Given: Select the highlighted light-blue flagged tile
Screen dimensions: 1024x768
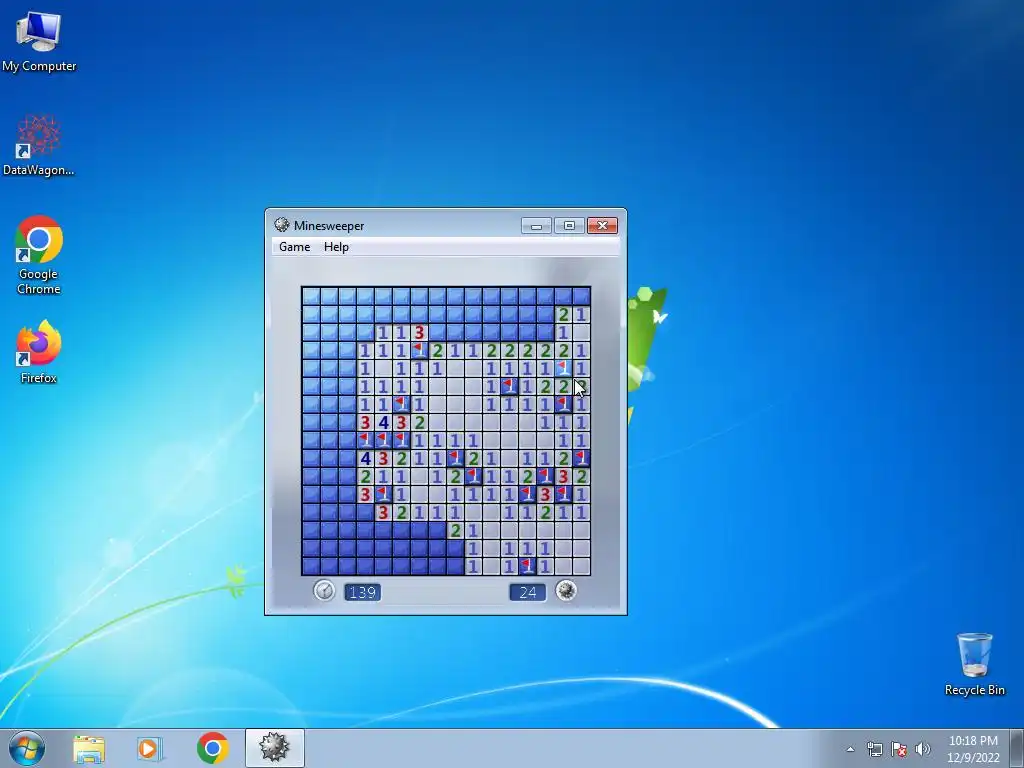Looking at the screenshot, I should pyautogui.click(x=564, y=368).
